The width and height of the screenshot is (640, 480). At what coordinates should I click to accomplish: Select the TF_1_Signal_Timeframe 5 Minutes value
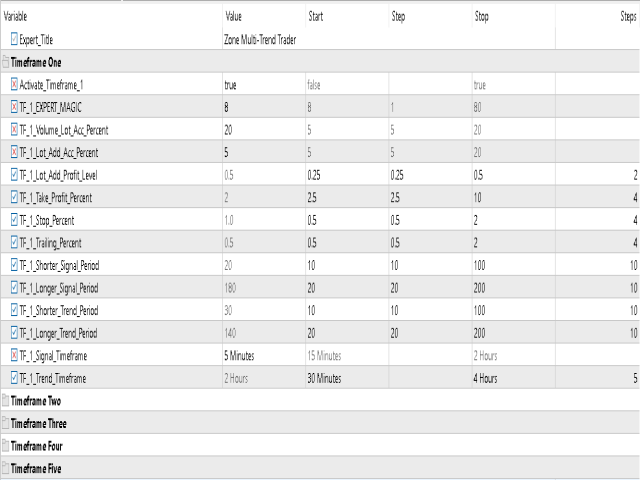pos(239,356)
